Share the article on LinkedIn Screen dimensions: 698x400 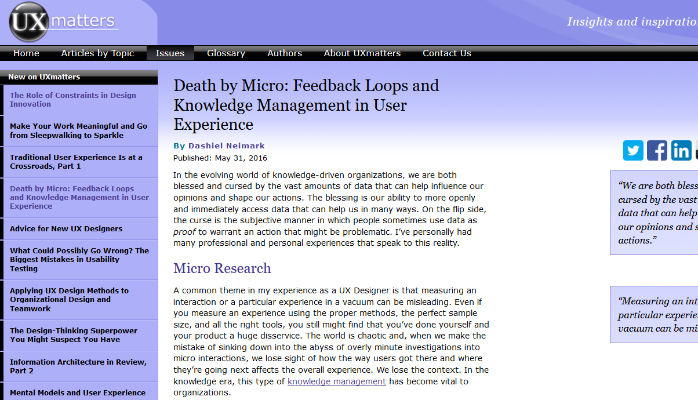[681, 150]
